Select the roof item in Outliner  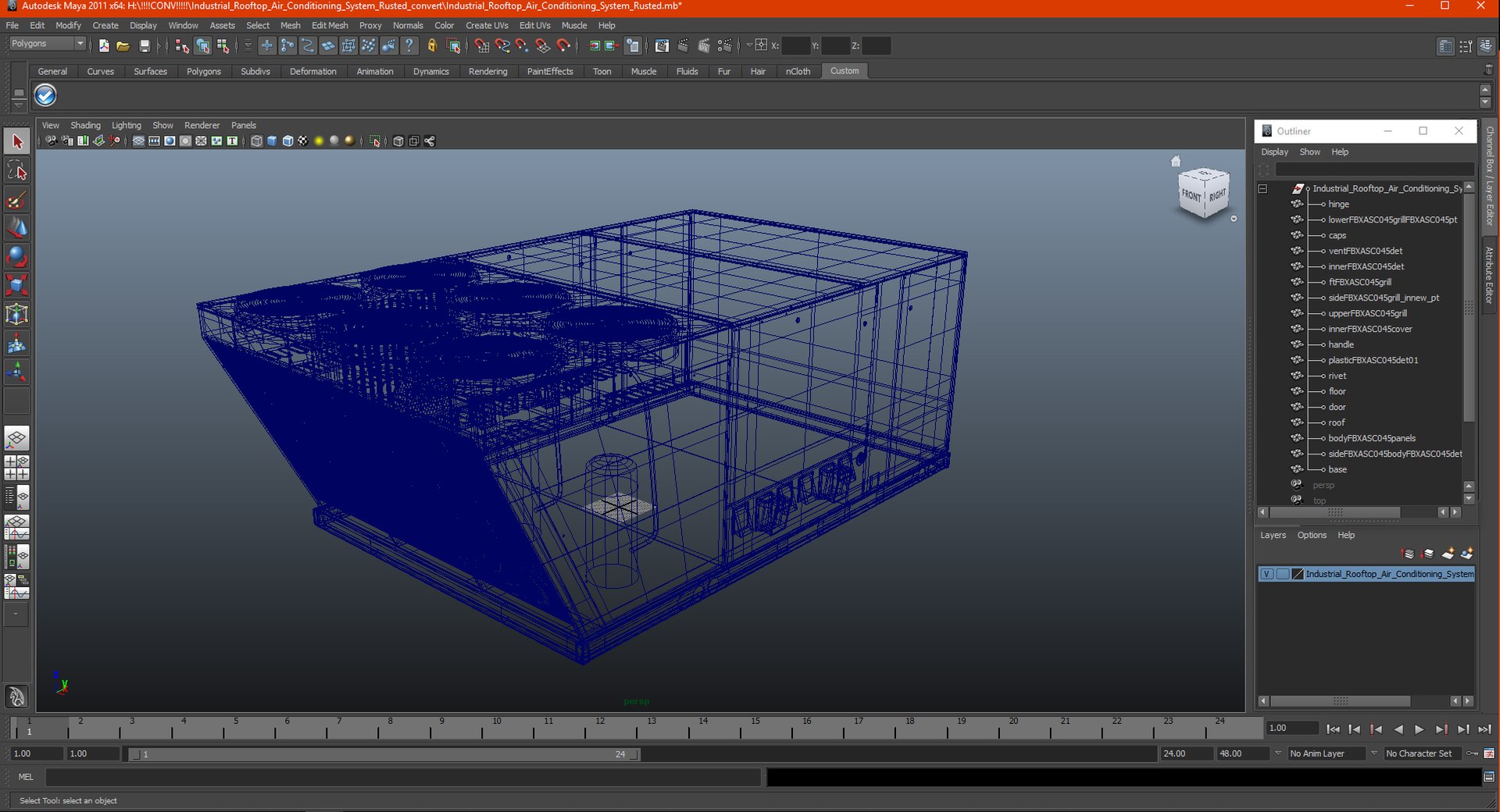1337,422
